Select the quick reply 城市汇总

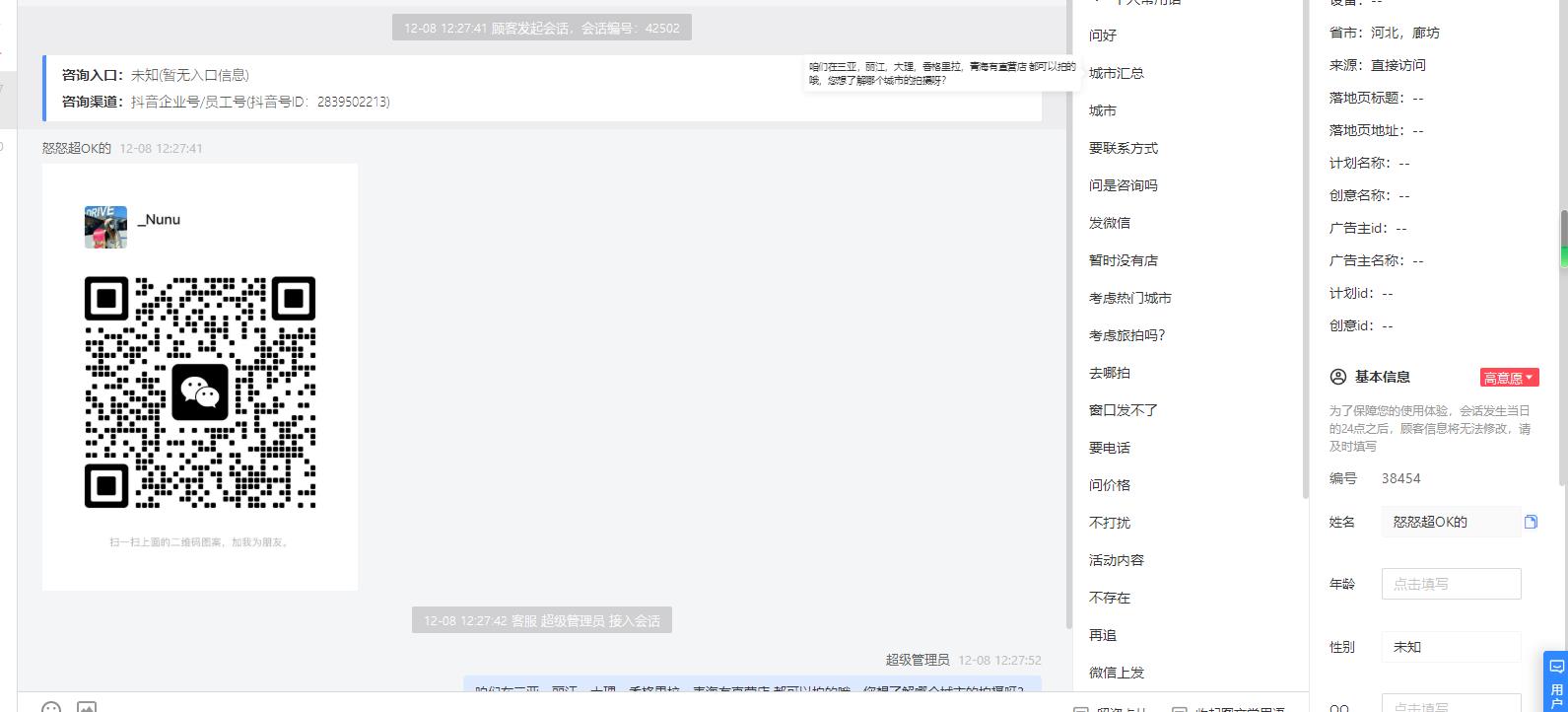coord(1117,73)
